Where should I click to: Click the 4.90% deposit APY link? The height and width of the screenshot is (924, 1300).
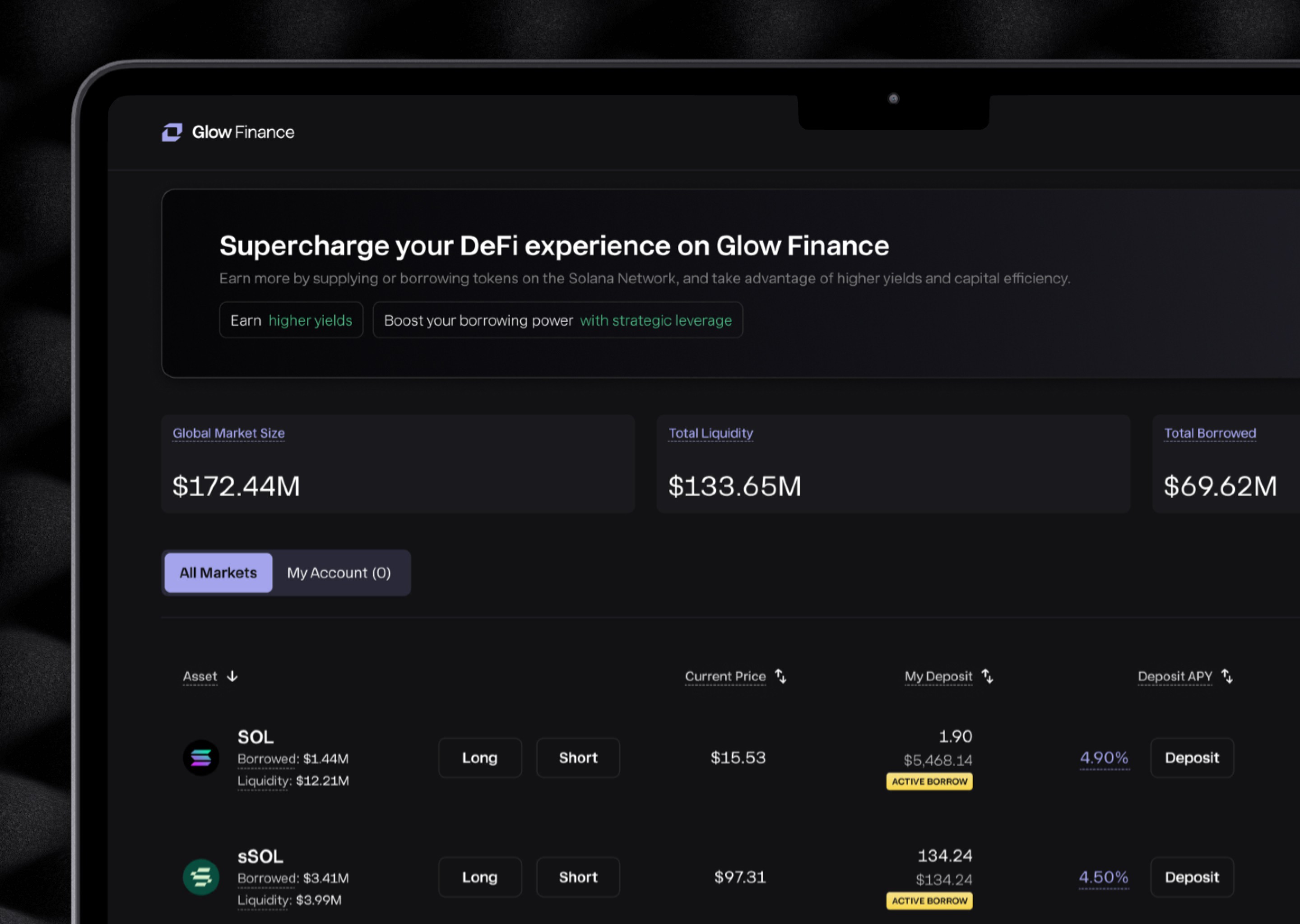click(1104, 758)
